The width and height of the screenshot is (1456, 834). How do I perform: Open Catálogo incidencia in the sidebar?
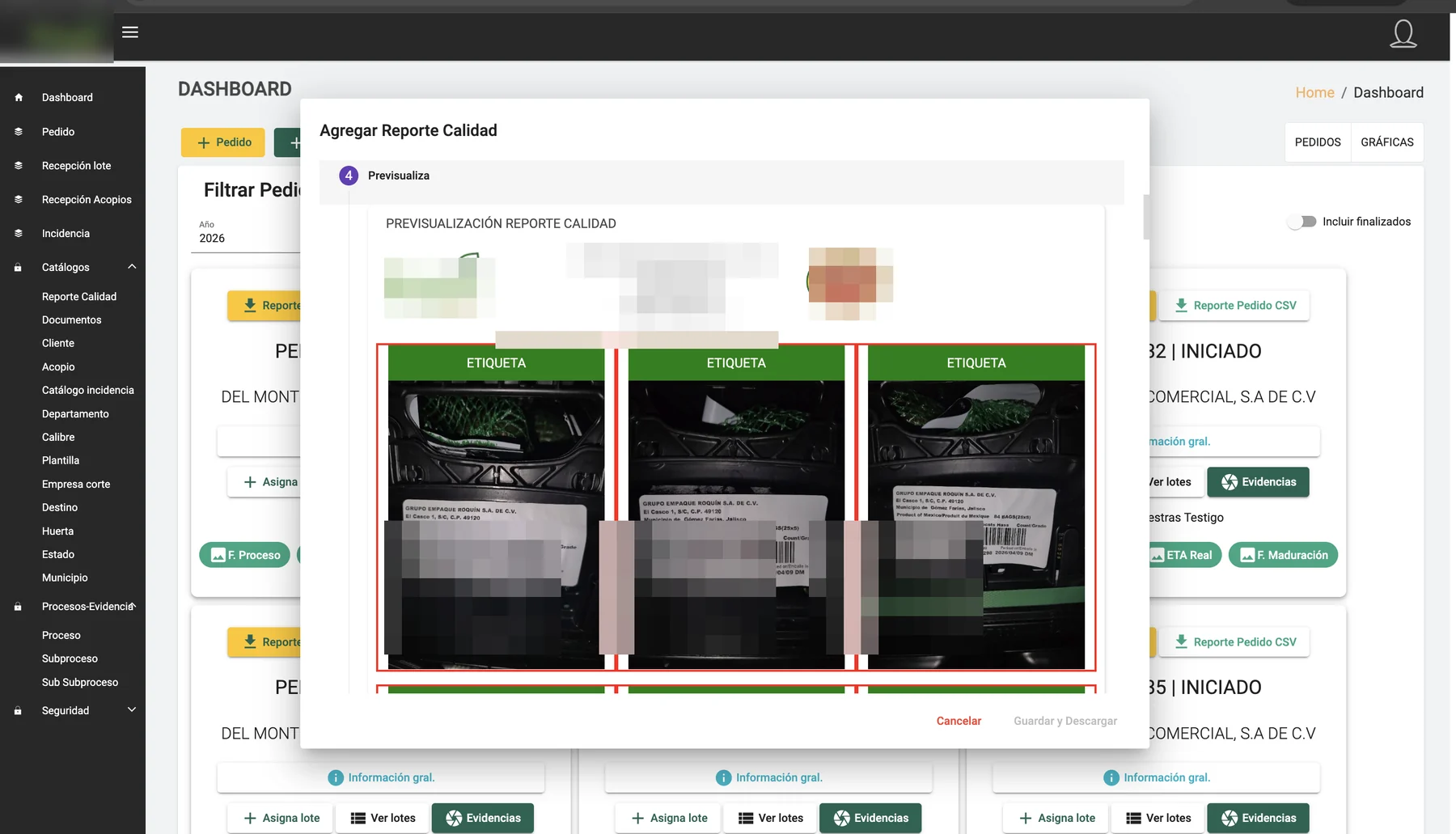[88, 390]
